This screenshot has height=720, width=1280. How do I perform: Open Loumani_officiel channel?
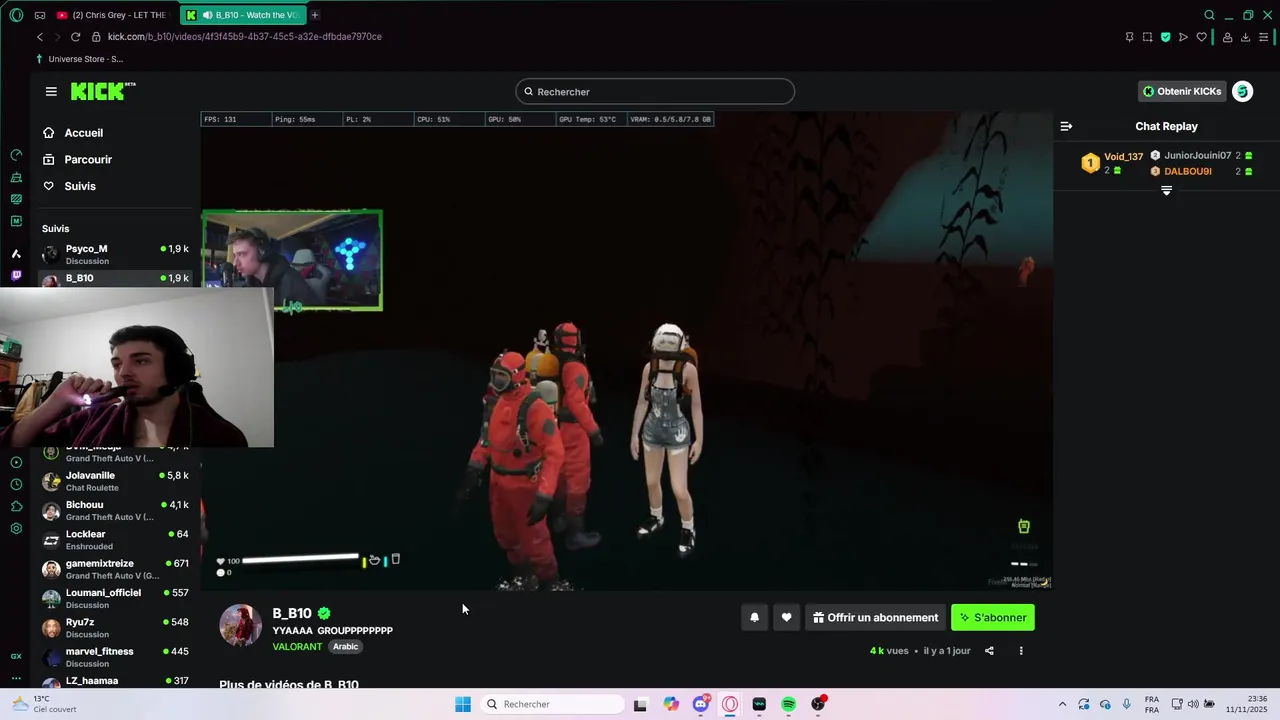pyautogui.click(x=115, y=598)
